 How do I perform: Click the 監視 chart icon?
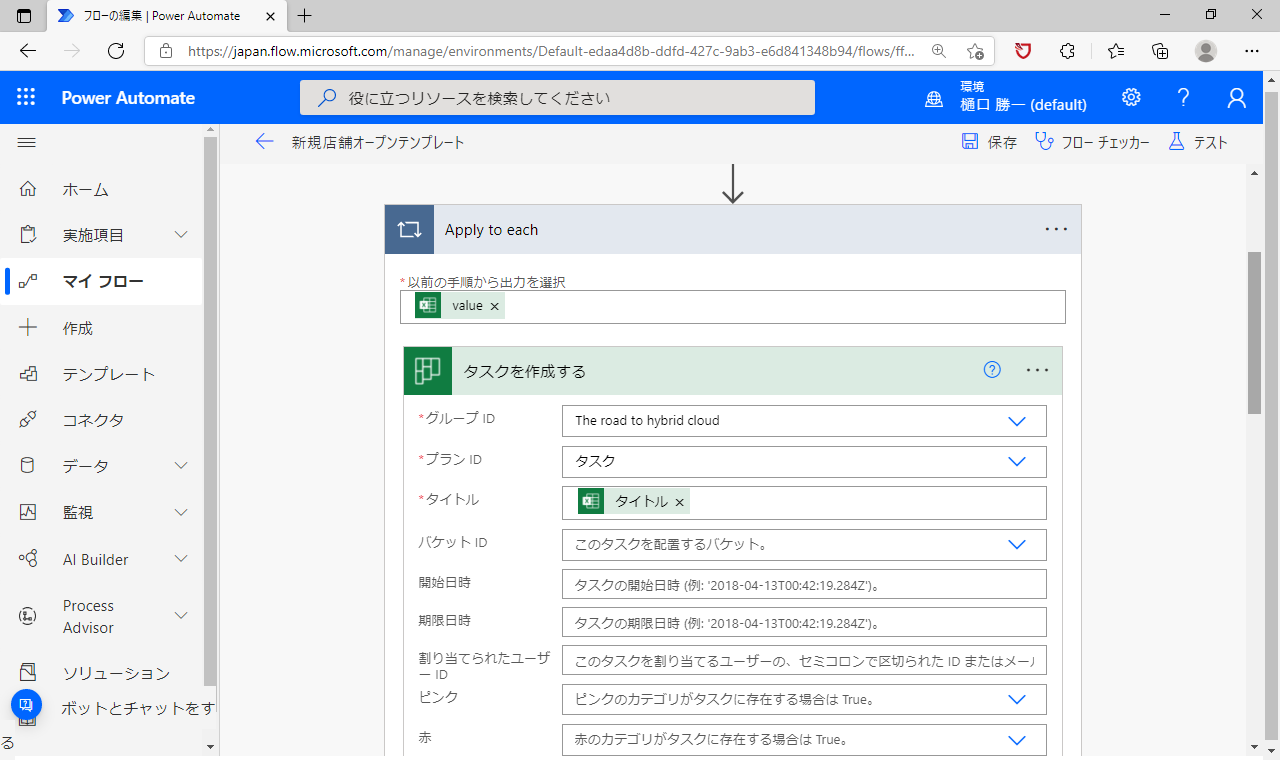pos(28,512)
